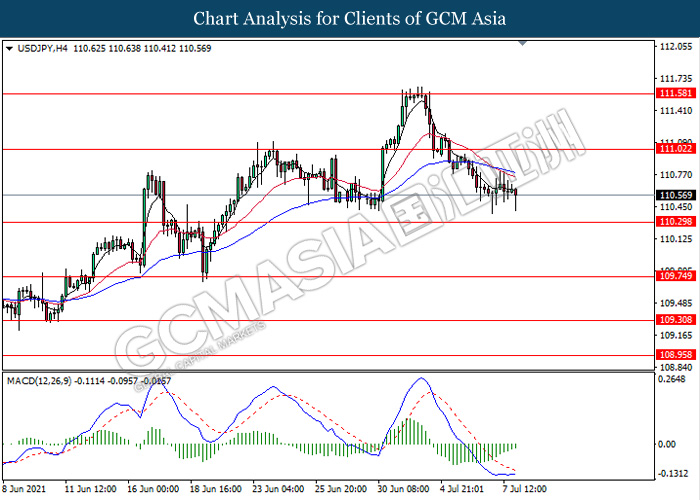Viewport: 700px width, 500px height.
Task: Select the 111.022 price level label
Action: (x=676, y=149)
